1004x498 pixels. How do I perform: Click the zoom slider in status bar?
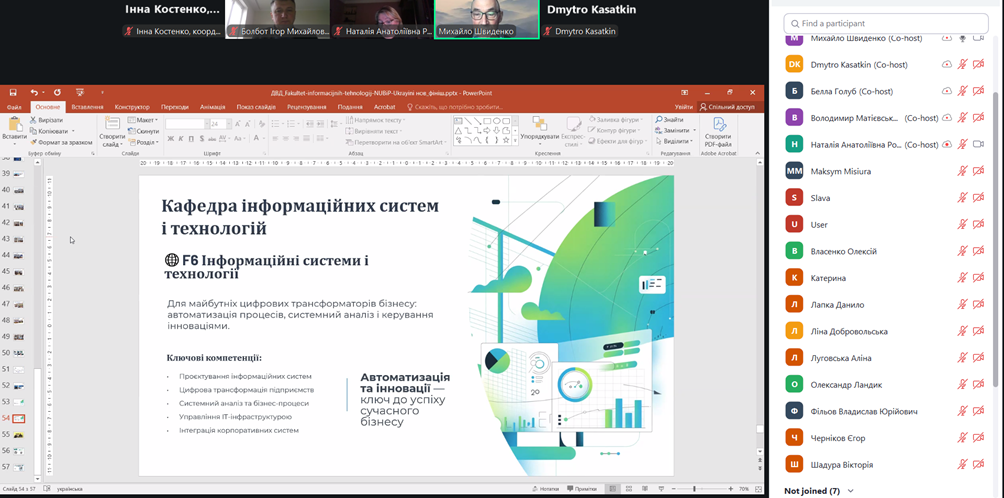coord(694,489)
